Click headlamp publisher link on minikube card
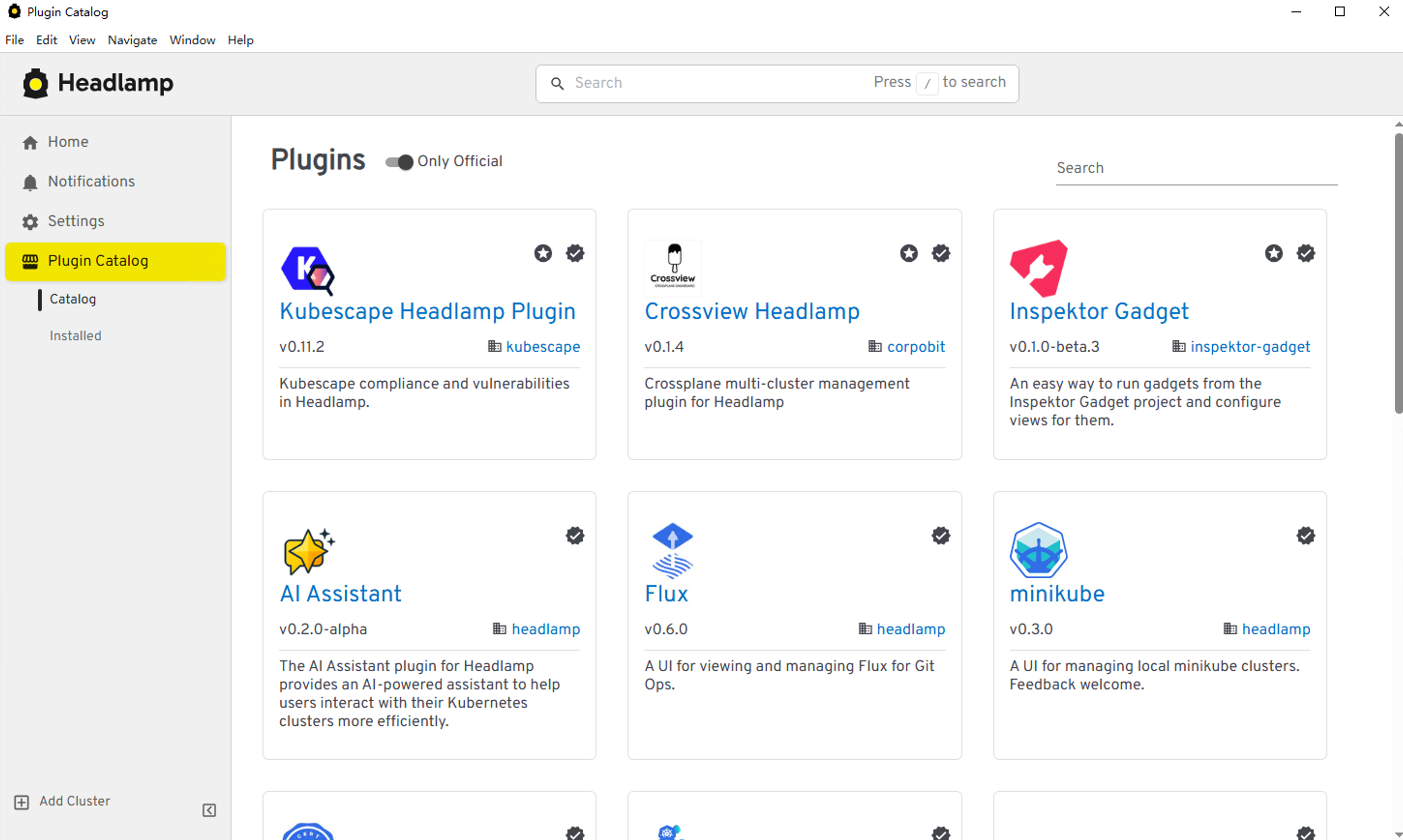The width and height of the screenshot is (1403, 840). tap(1276, 629)
